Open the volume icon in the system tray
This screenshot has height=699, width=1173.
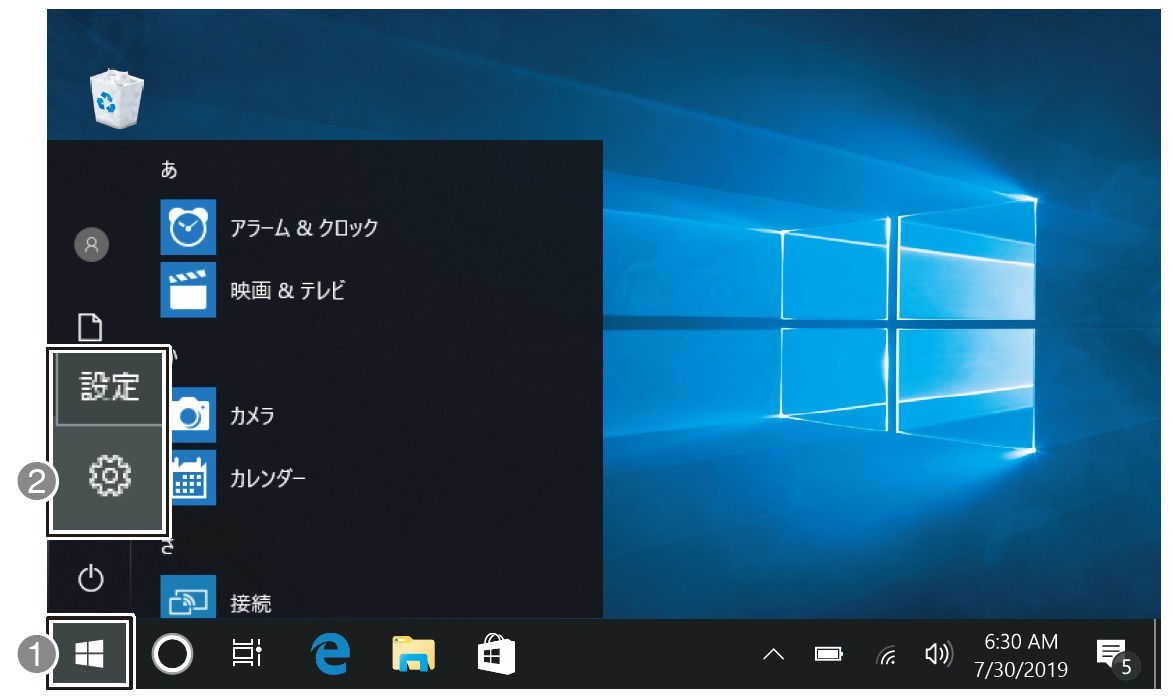[938, 654]
